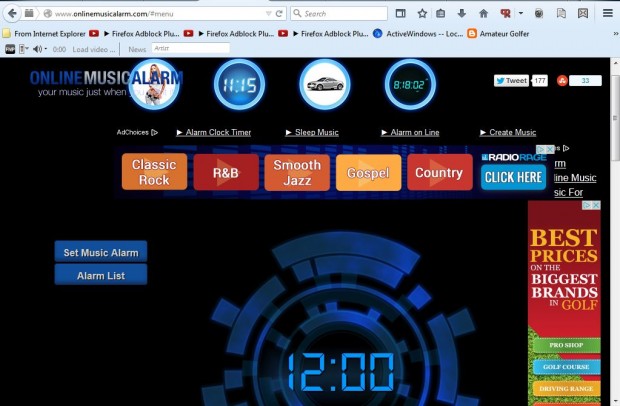Click R&B ad tile
Screen dimensions: 620x406
pyautogui.click(x=226, y=172)
